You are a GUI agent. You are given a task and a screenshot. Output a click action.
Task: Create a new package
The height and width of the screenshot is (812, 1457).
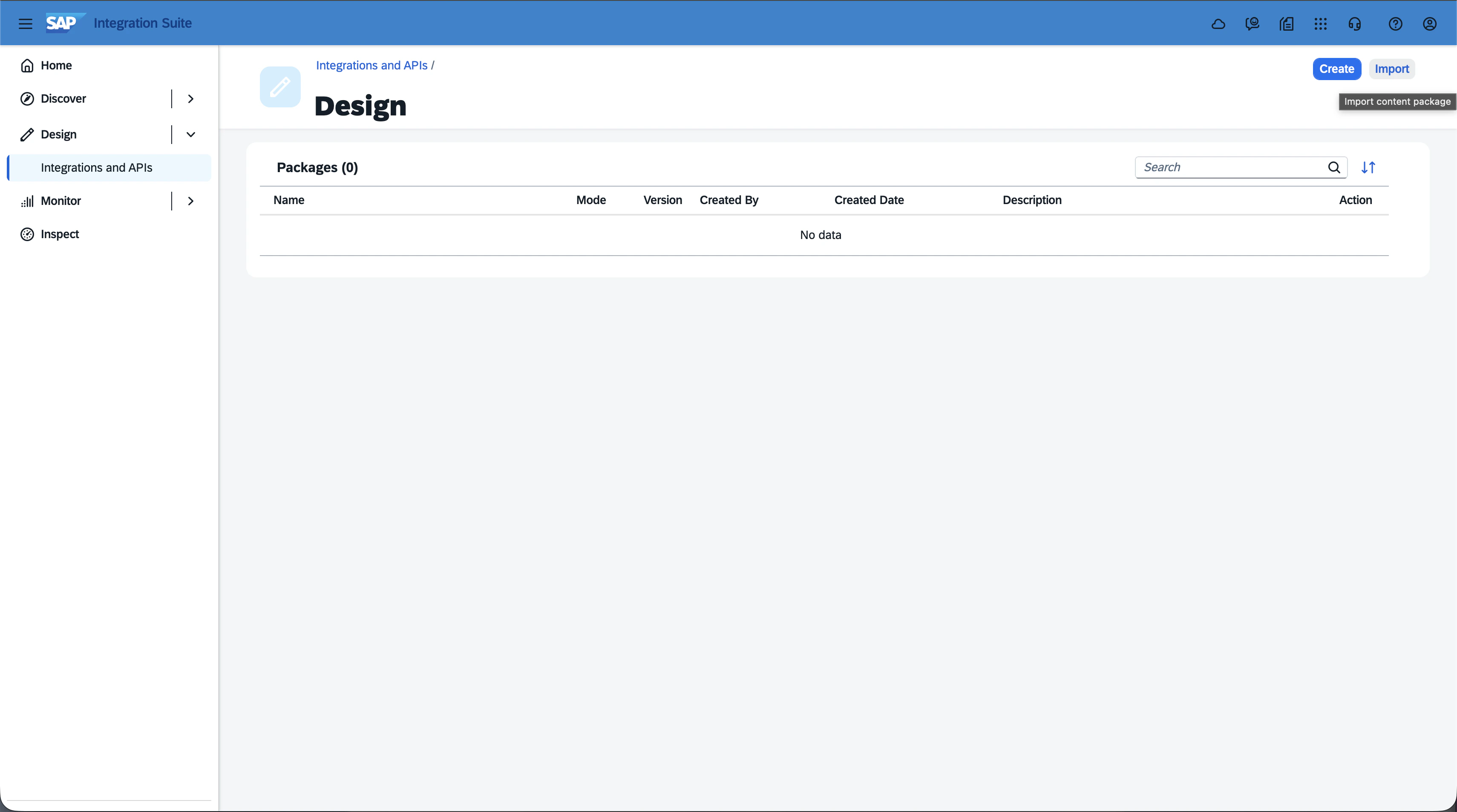pyautogui.click(x=1336, y=69)
